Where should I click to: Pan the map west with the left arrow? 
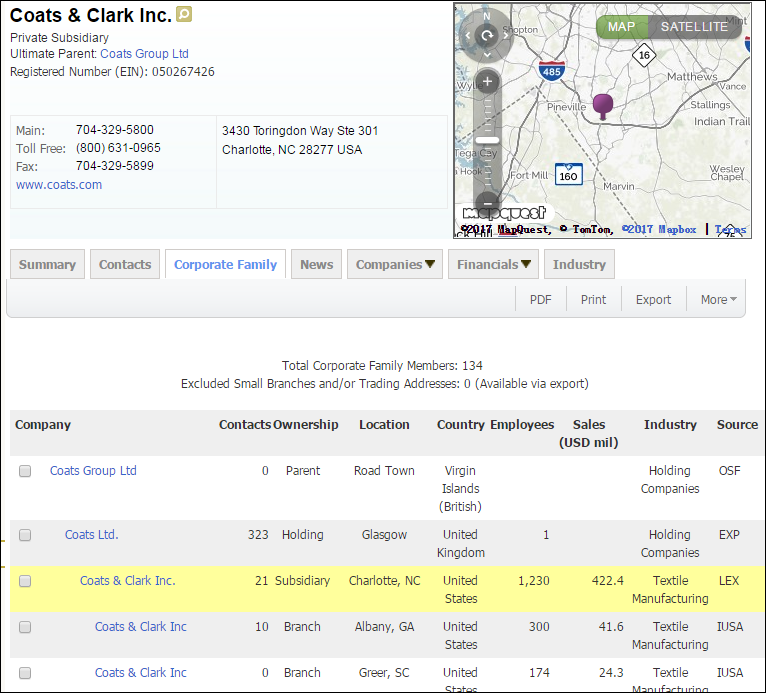click(468, 35)
